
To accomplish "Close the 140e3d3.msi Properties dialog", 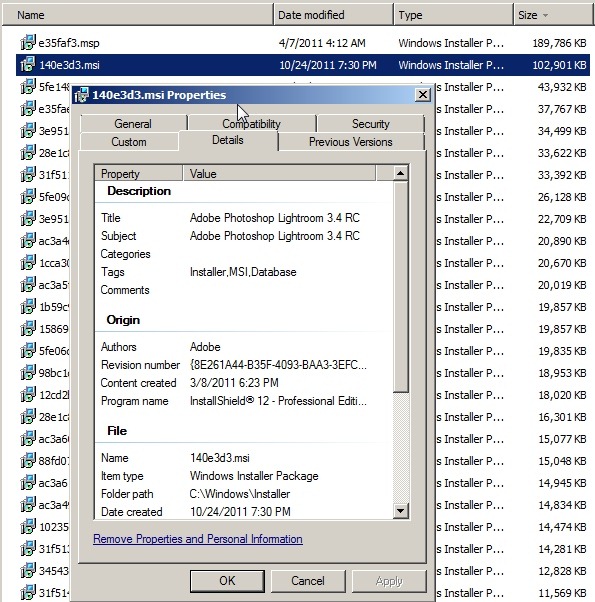I will (x=423, y=94).
